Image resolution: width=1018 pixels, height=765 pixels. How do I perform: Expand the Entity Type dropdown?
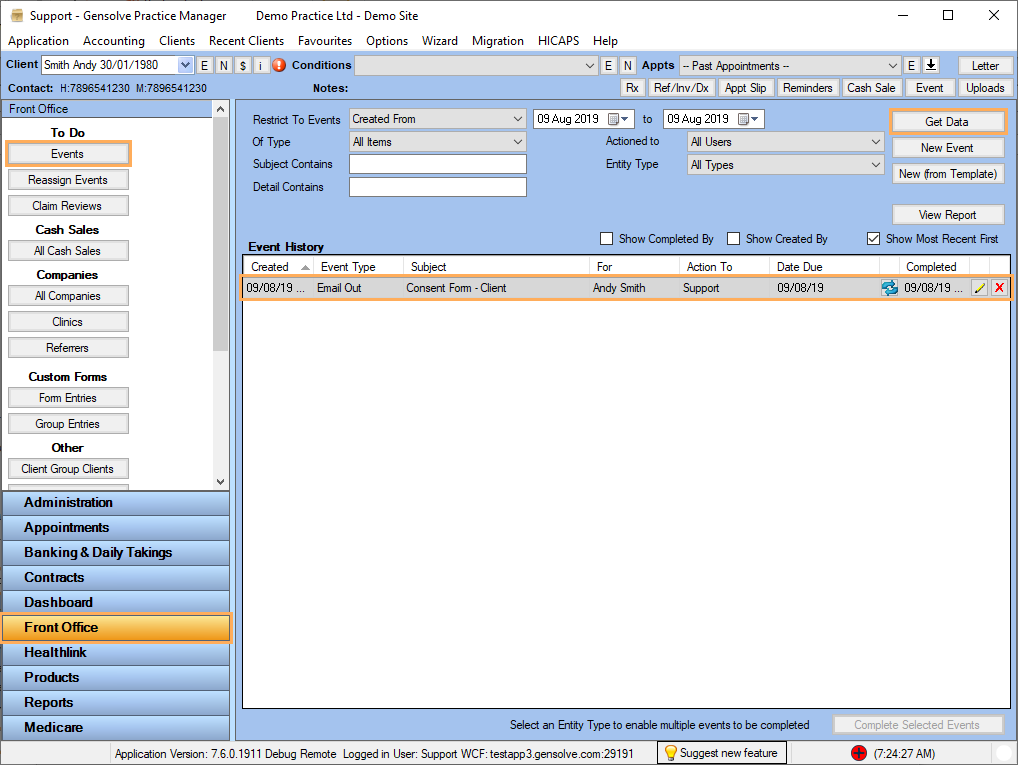click(785, 165)
